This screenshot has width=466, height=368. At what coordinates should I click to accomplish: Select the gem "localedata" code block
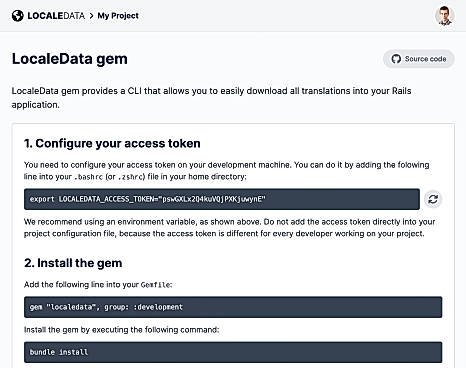tap(233, 307)
